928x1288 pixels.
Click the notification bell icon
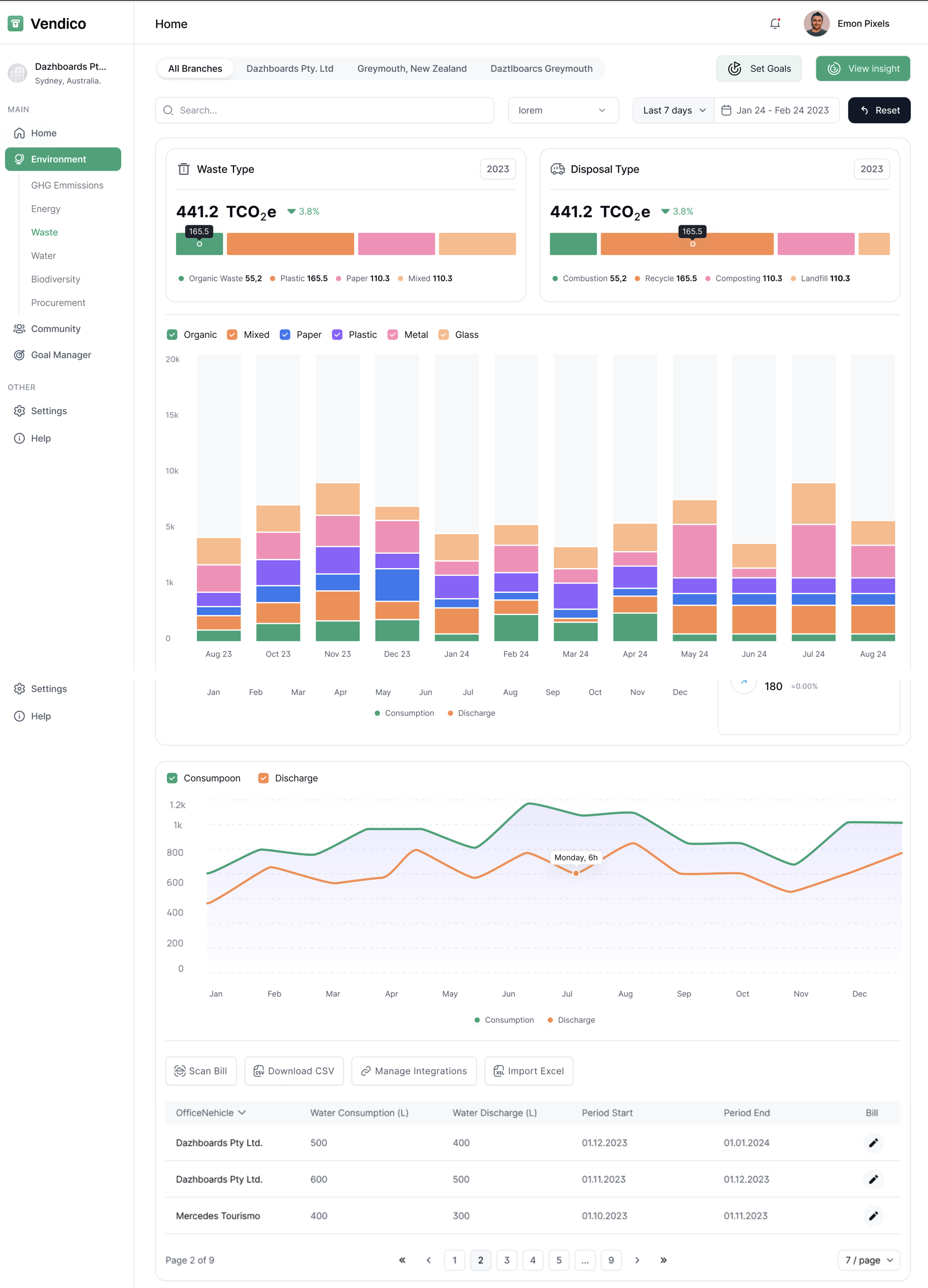pyautogui.click(x=775, y=23)
